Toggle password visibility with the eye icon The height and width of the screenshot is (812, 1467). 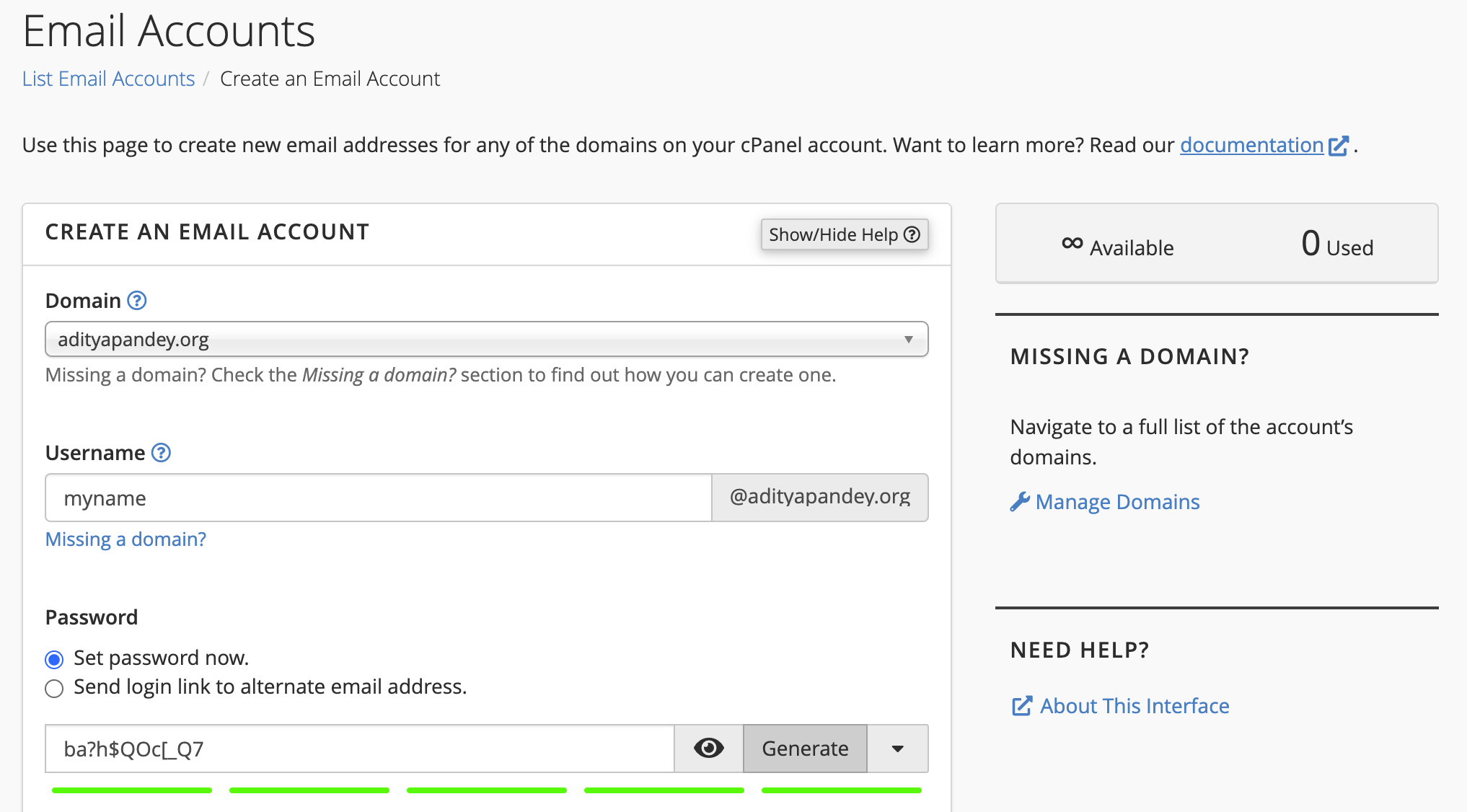(x=708, y=749)
